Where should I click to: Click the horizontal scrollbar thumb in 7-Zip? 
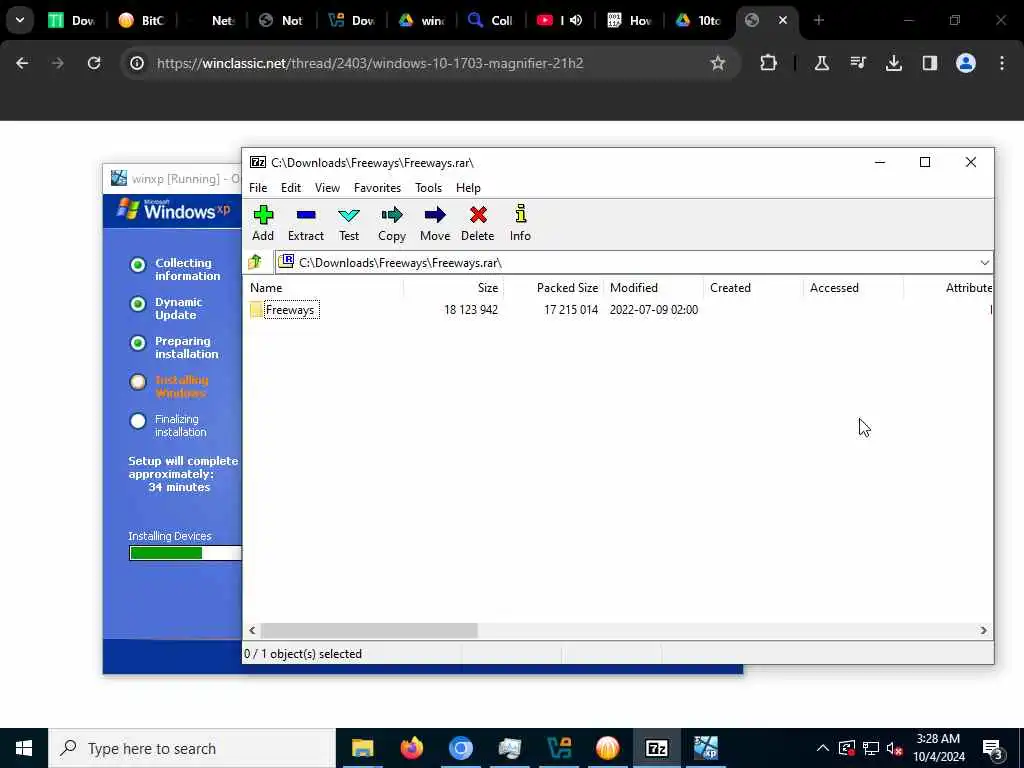pyautogui.click(x=369, y=630)
